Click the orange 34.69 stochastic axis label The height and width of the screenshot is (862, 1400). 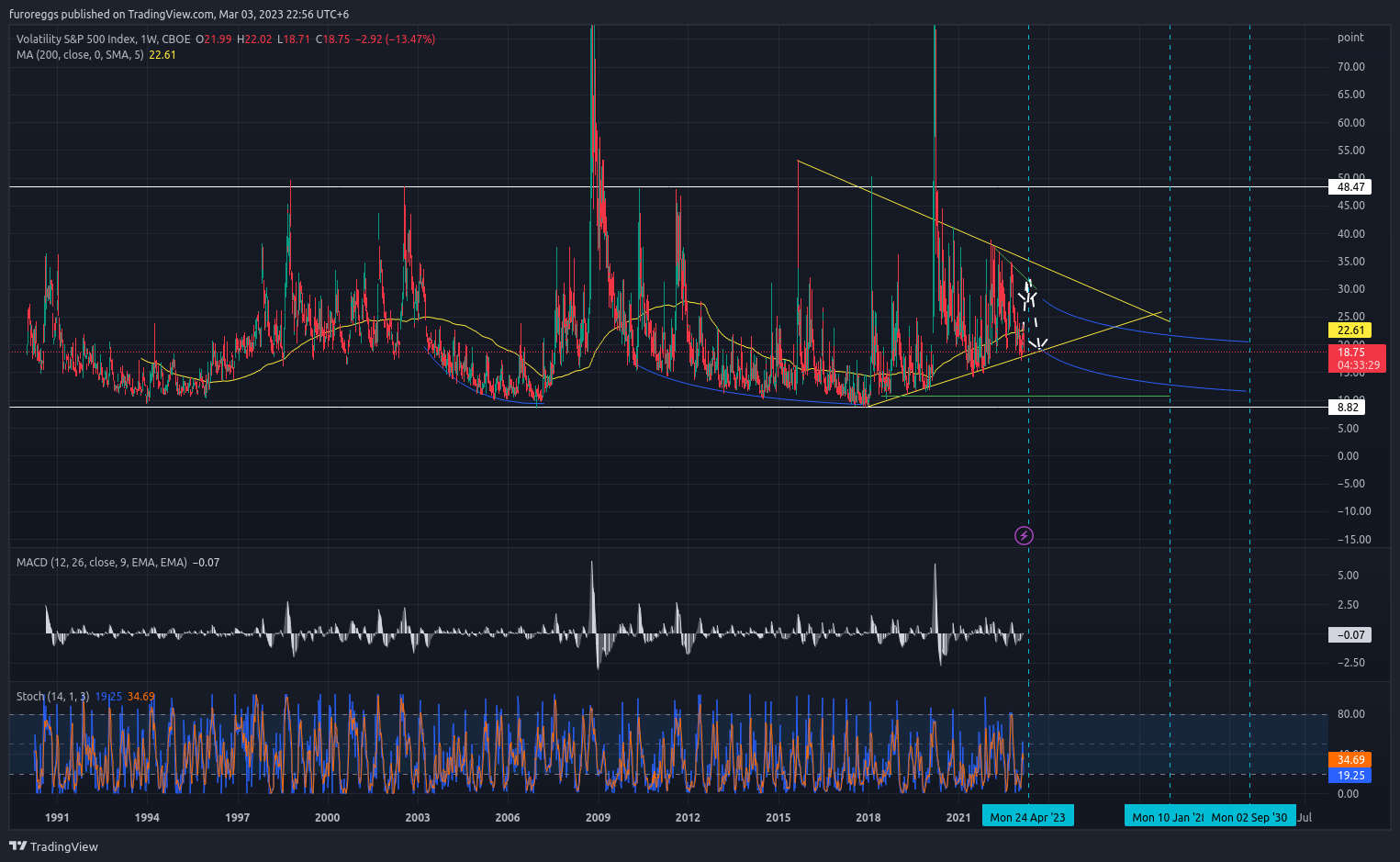coord(1350,759)
